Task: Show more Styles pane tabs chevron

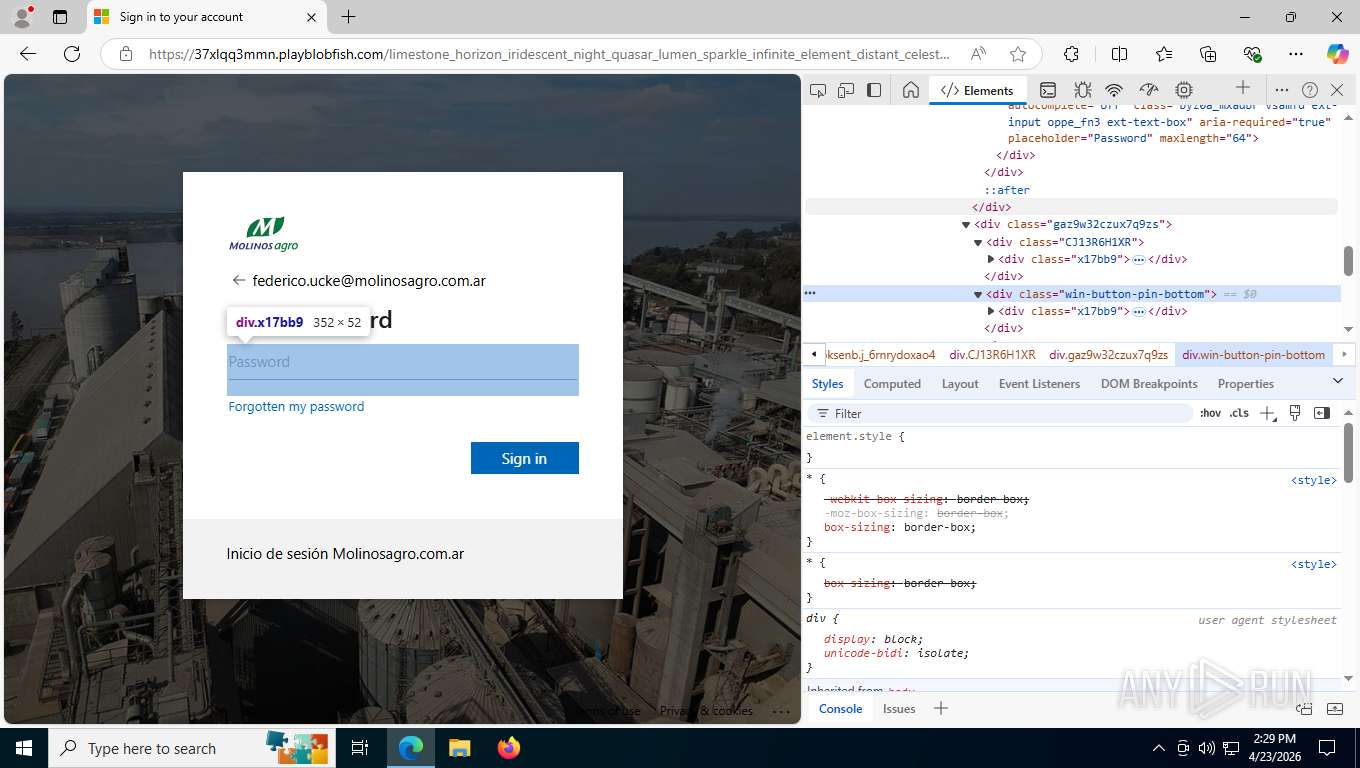Action: click(1338, 381)
